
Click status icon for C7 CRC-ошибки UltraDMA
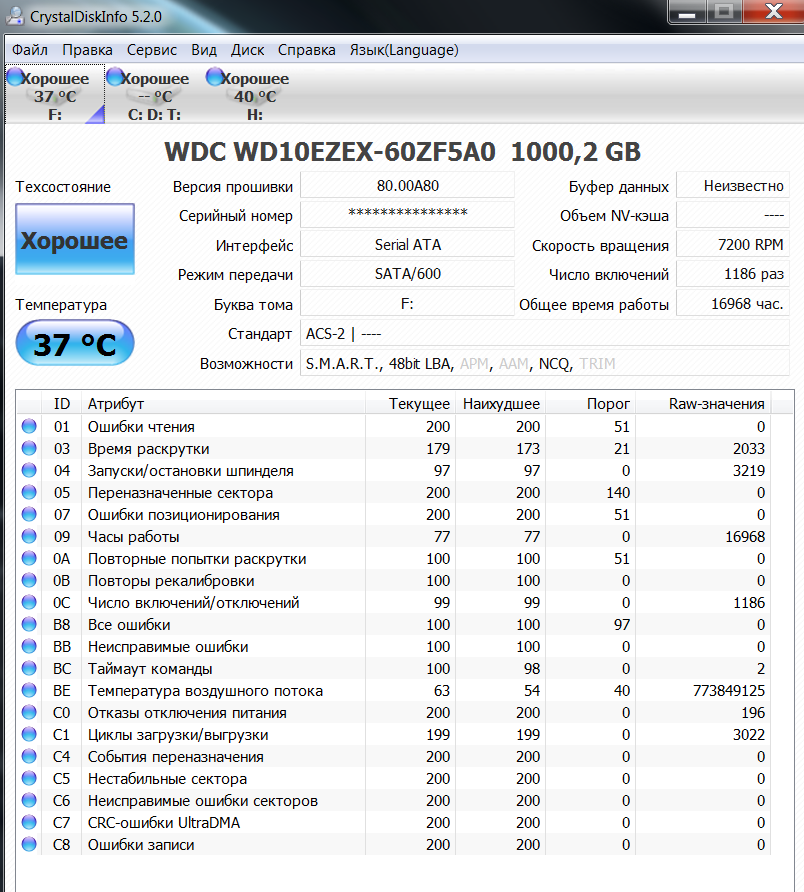29,822
